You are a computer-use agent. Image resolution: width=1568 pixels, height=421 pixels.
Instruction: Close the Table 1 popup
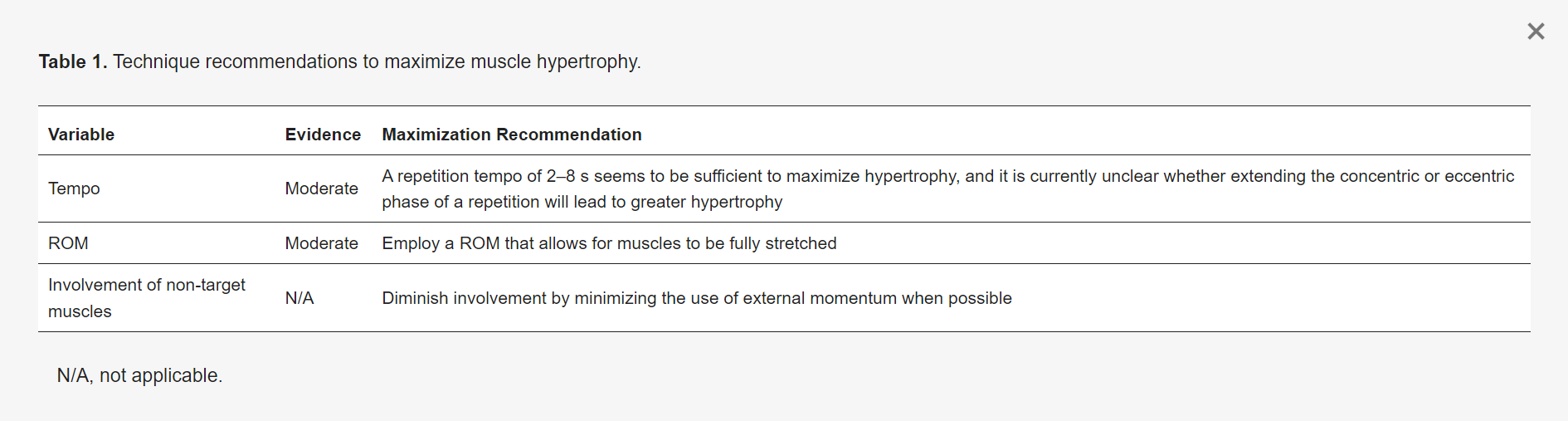[1536, 32]
